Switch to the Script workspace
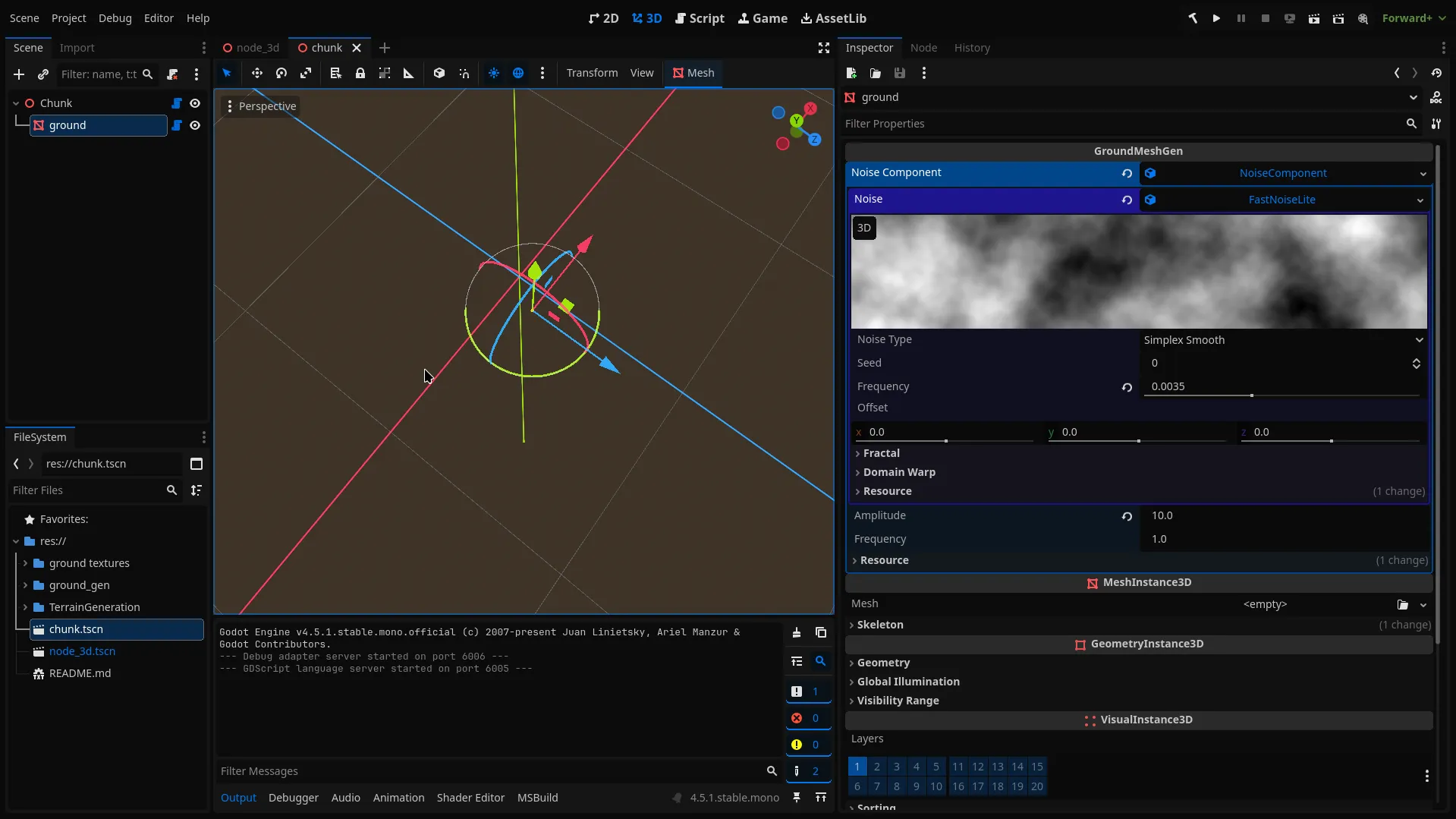Screen dimensions: 1456x819 (x=700, y=18)
